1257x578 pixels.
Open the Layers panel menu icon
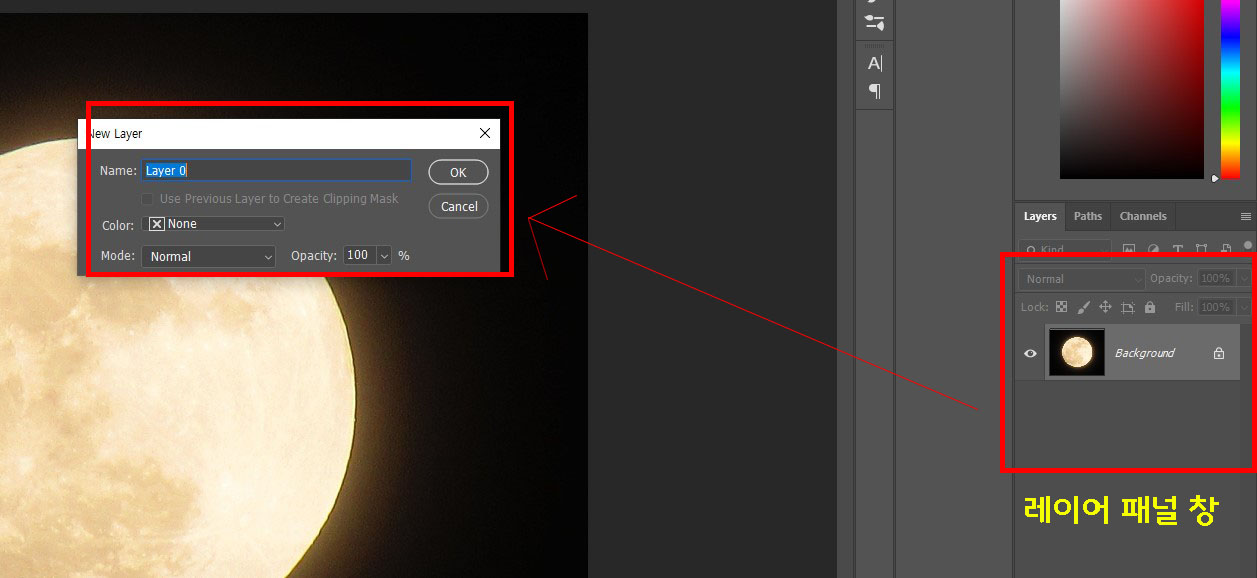click(x=1245, y=216)
